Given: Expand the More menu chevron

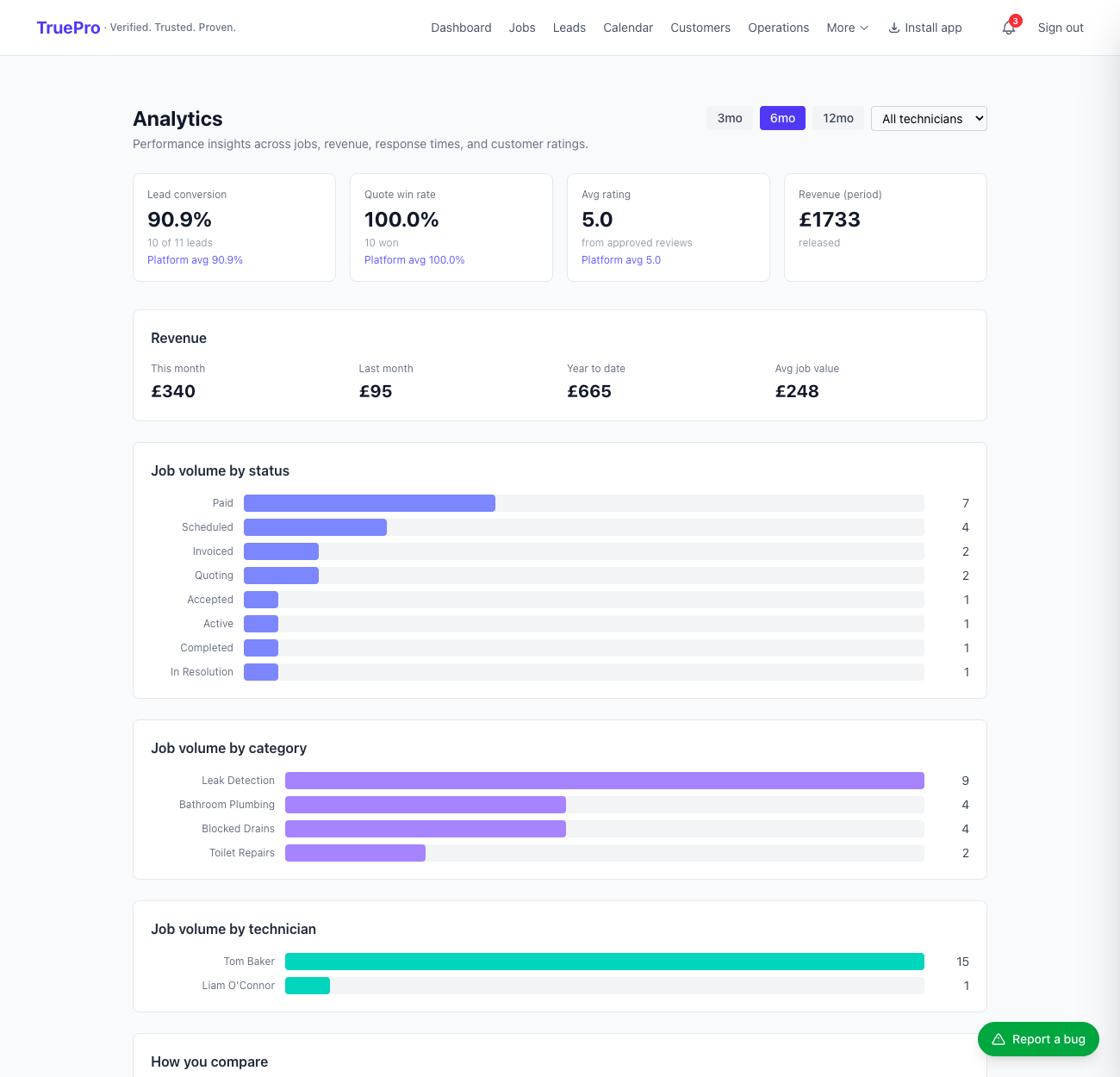Looking at the screenshot, I should (864, 28).
